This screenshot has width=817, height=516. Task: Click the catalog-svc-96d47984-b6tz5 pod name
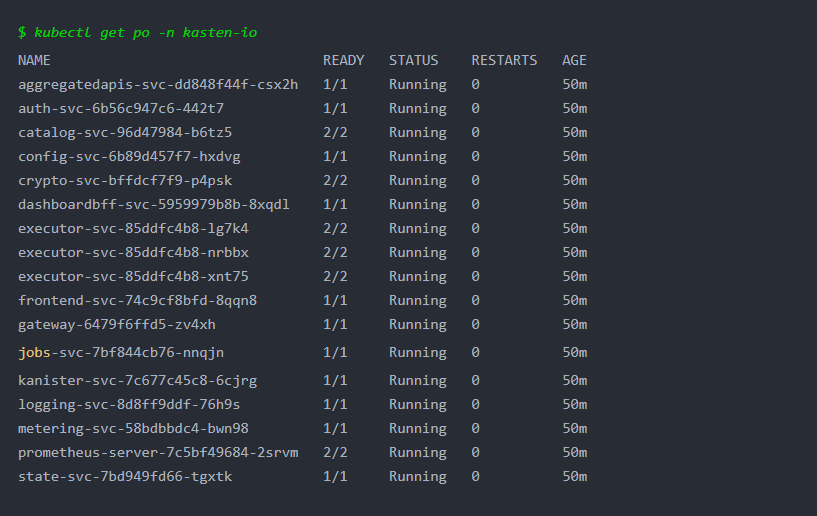(x=125, y=132)
